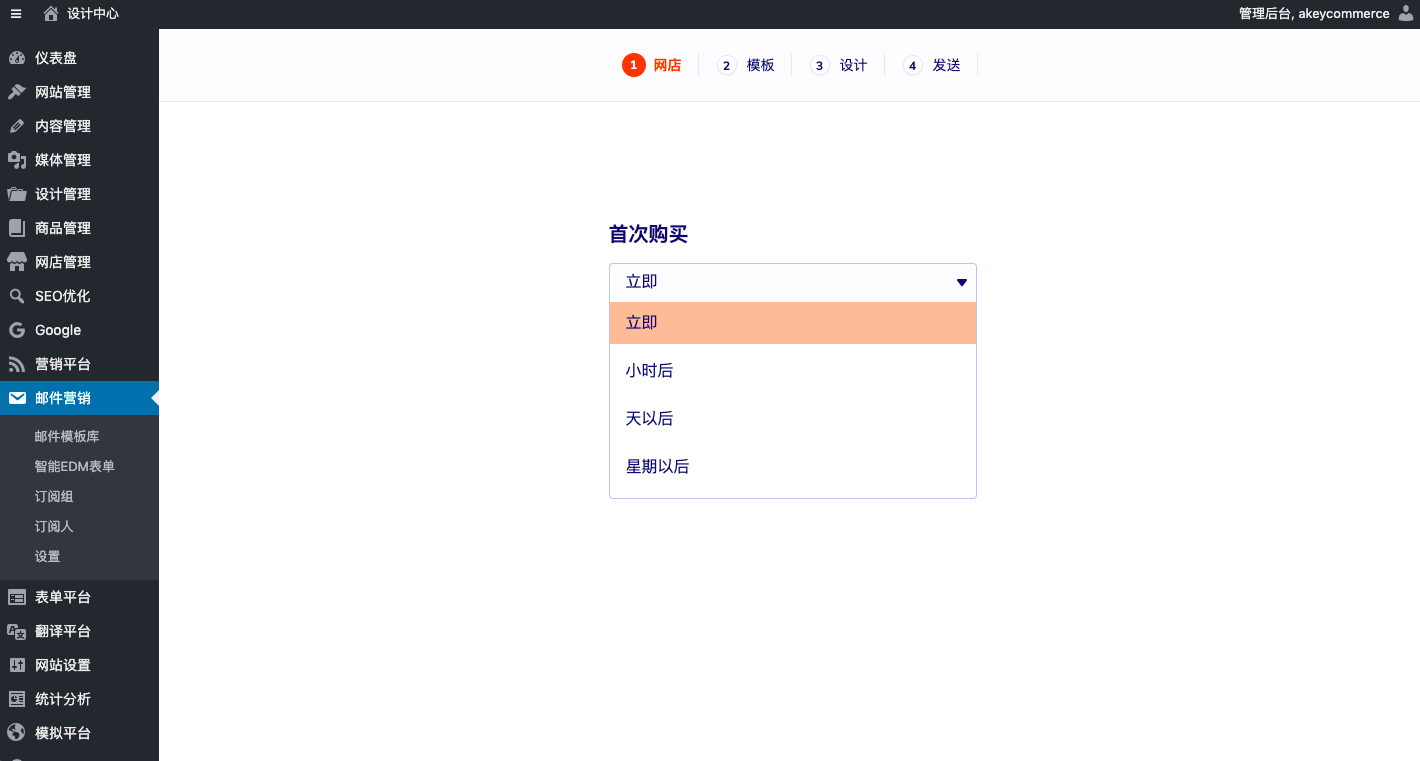Click the 设计管理 folder icon
Screen dimensions: 1420x761
point(17,194)
